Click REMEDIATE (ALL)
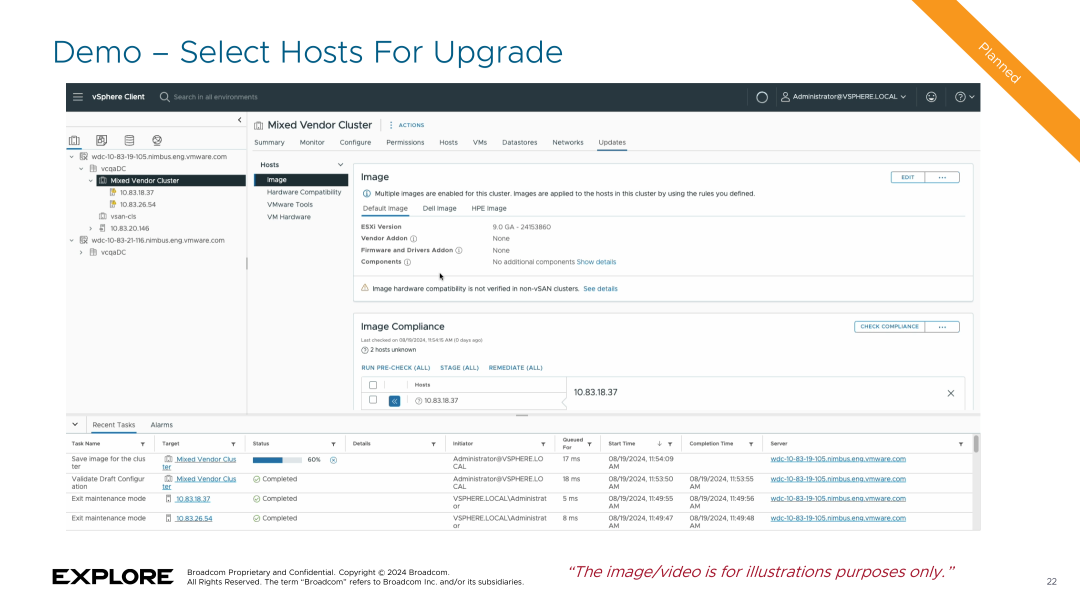Screen dimensions: 1080x608 [x=515, y=368]
